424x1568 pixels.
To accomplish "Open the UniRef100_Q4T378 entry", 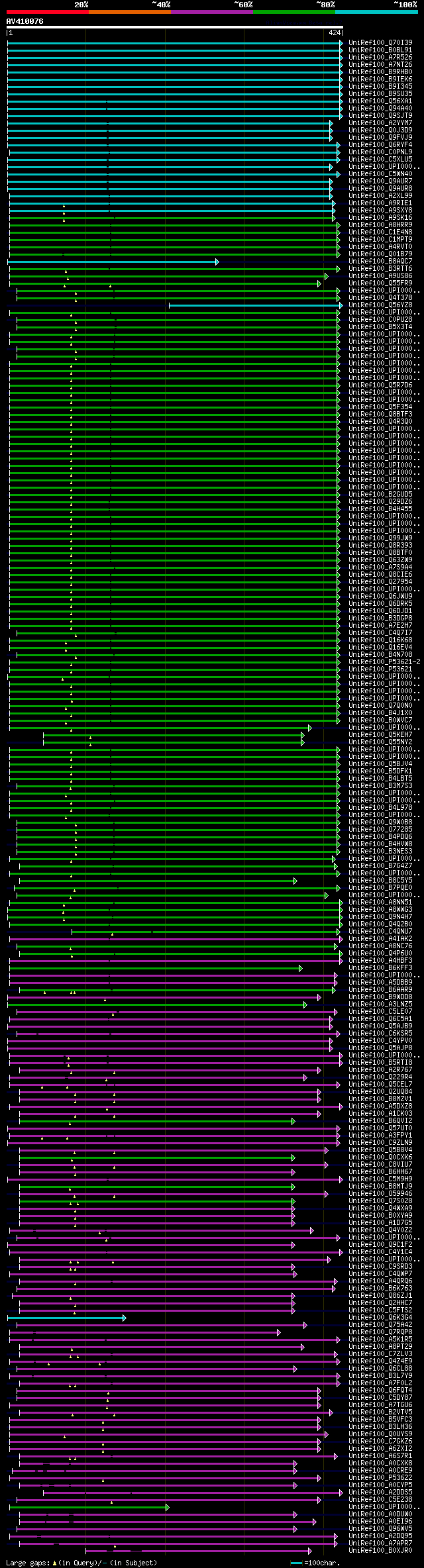I will click(x=380, y=297).
